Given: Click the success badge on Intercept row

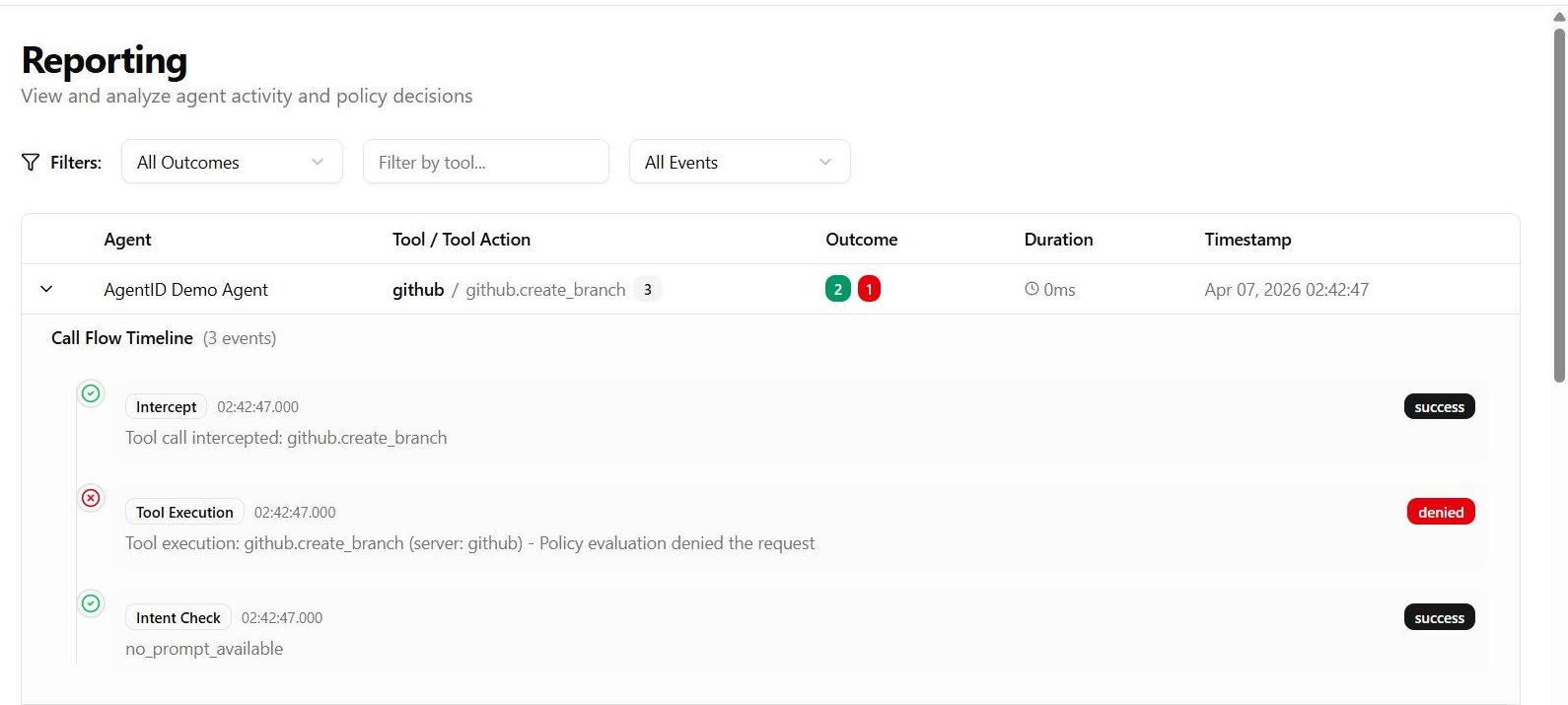Looking at the screenshot, I should [1439, 407].
